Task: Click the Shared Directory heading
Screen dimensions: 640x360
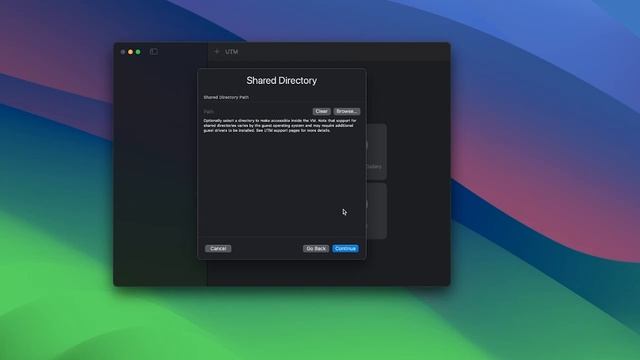Action: pos(282,81)
